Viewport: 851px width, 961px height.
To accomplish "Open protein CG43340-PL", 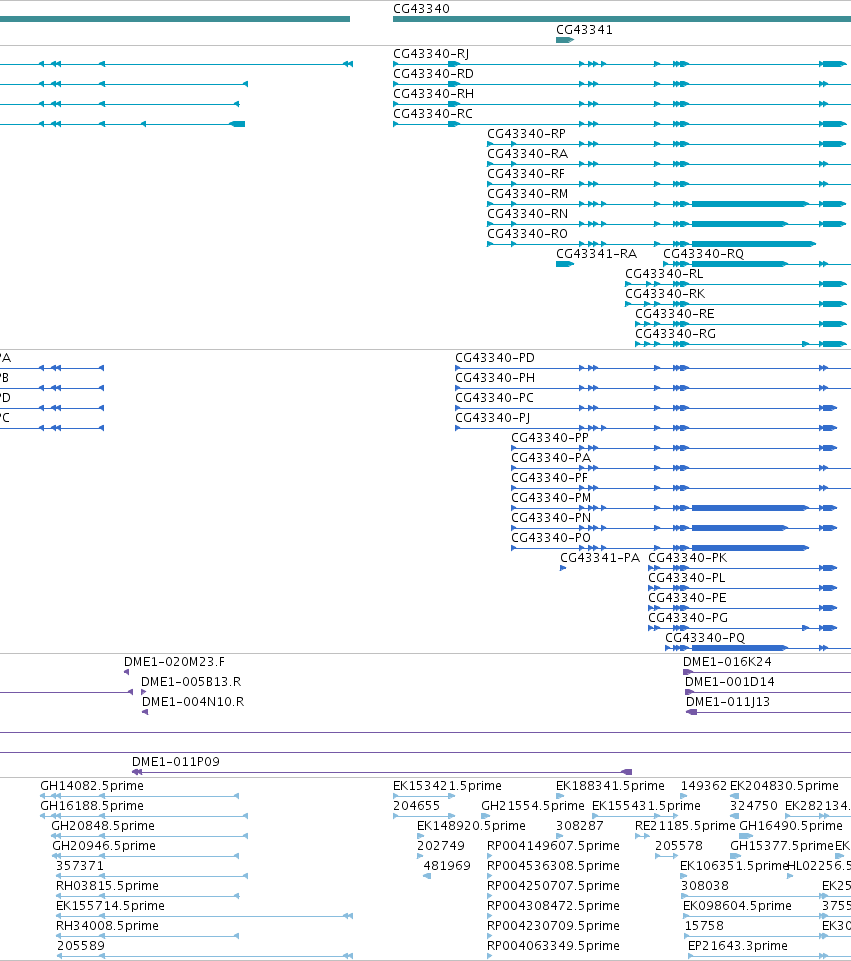I will 687,578.
